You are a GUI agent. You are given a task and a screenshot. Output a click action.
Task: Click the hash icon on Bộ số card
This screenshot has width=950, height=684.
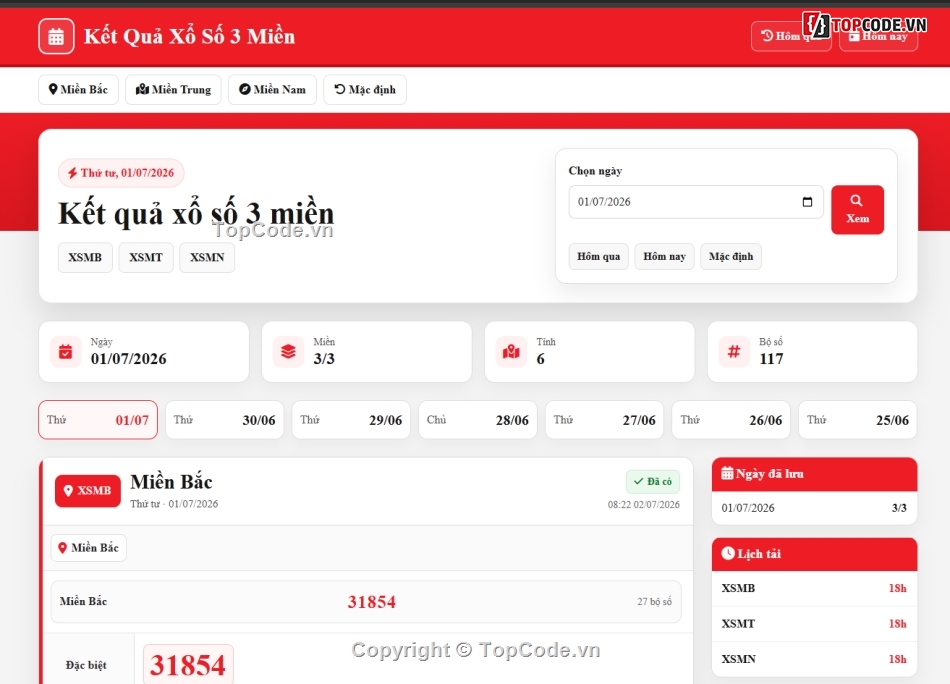coord(734,351)
